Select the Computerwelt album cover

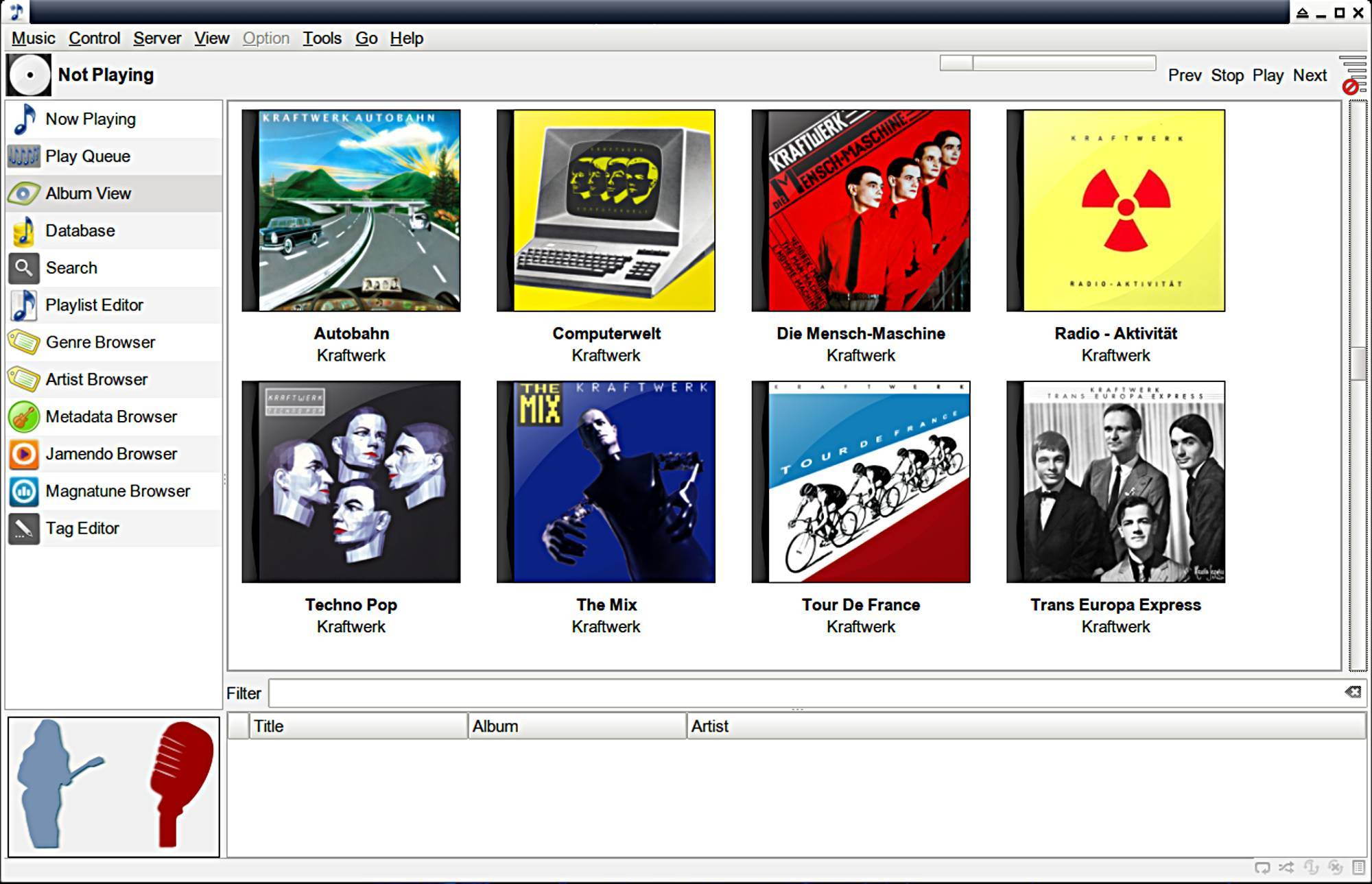606,211
